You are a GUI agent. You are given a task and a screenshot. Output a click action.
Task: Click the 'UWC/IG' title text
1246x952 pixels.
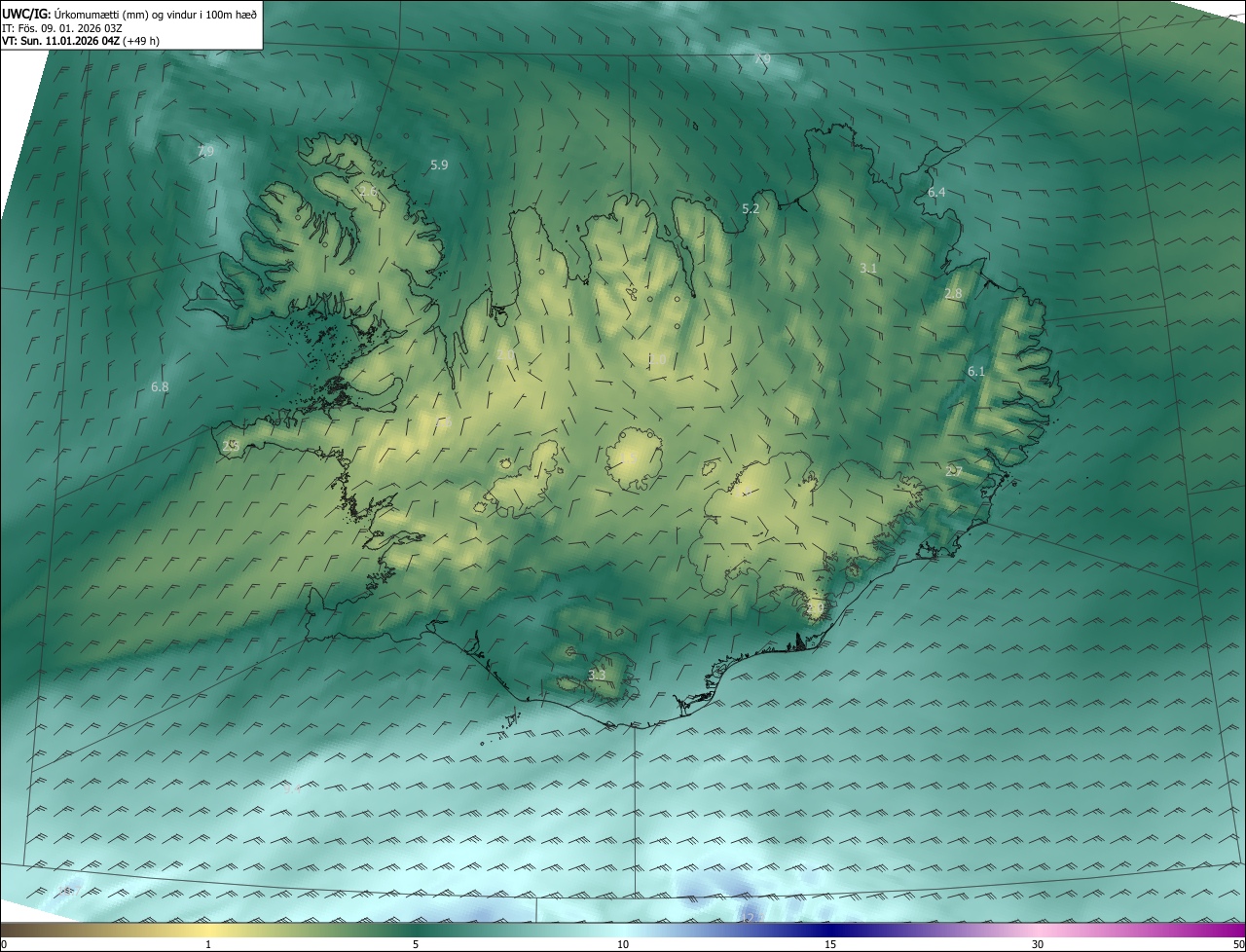[x=25, y=13]
